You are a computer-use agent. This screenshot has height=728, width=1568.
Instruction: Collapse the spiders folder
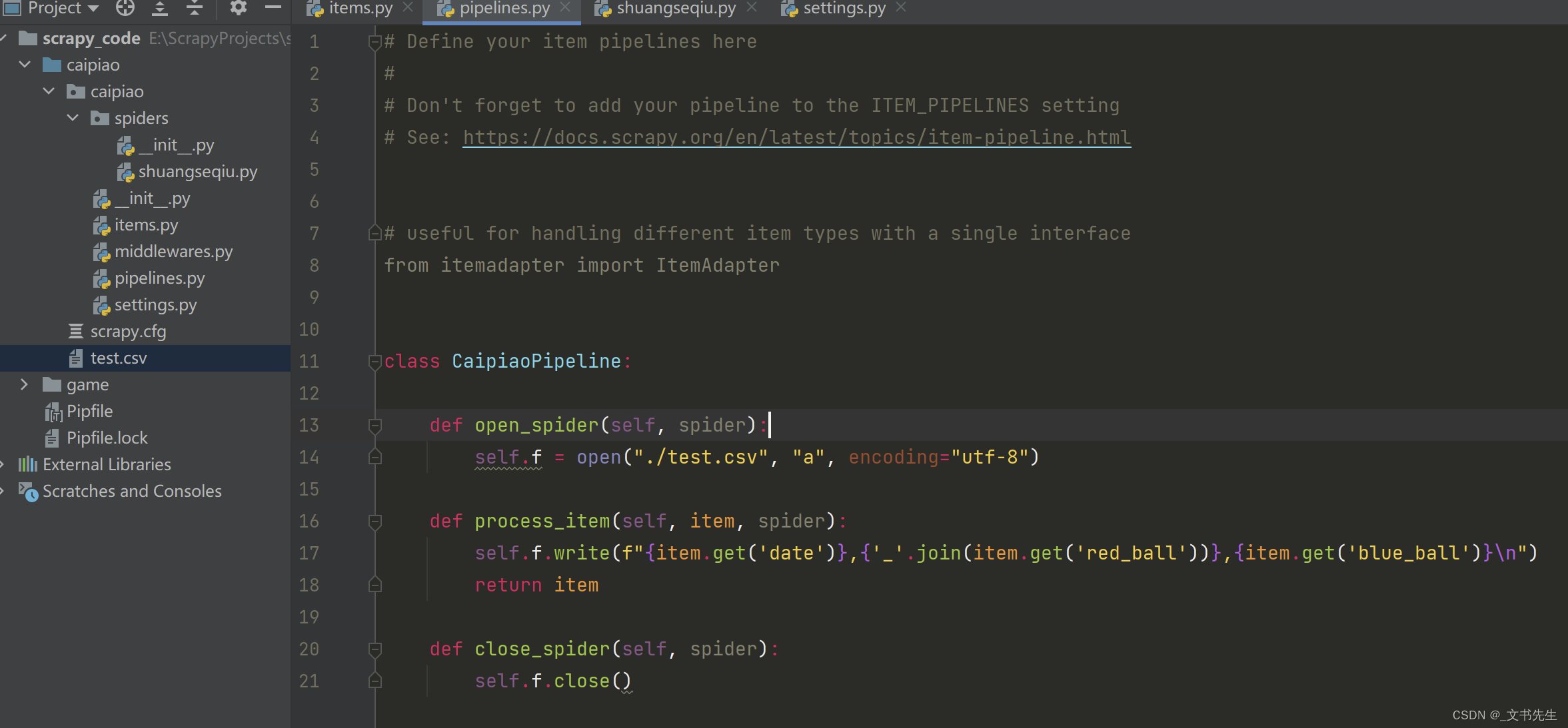[73, 118]
